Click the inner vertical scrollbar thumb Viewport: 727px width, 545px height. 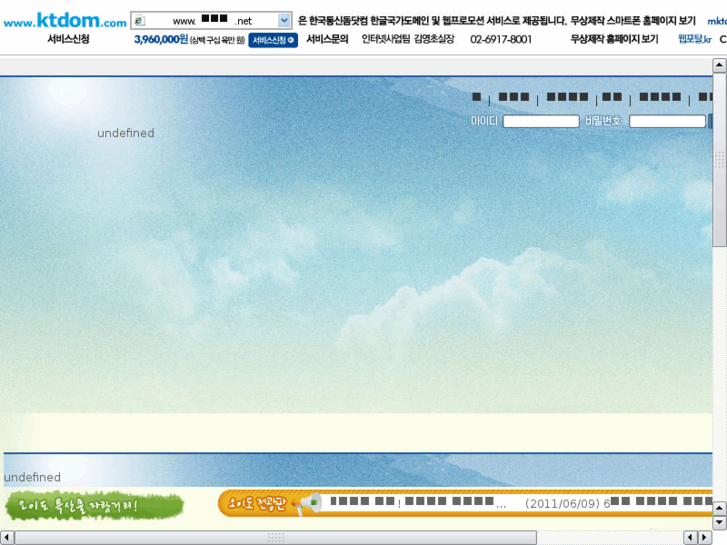coord(719,160)
